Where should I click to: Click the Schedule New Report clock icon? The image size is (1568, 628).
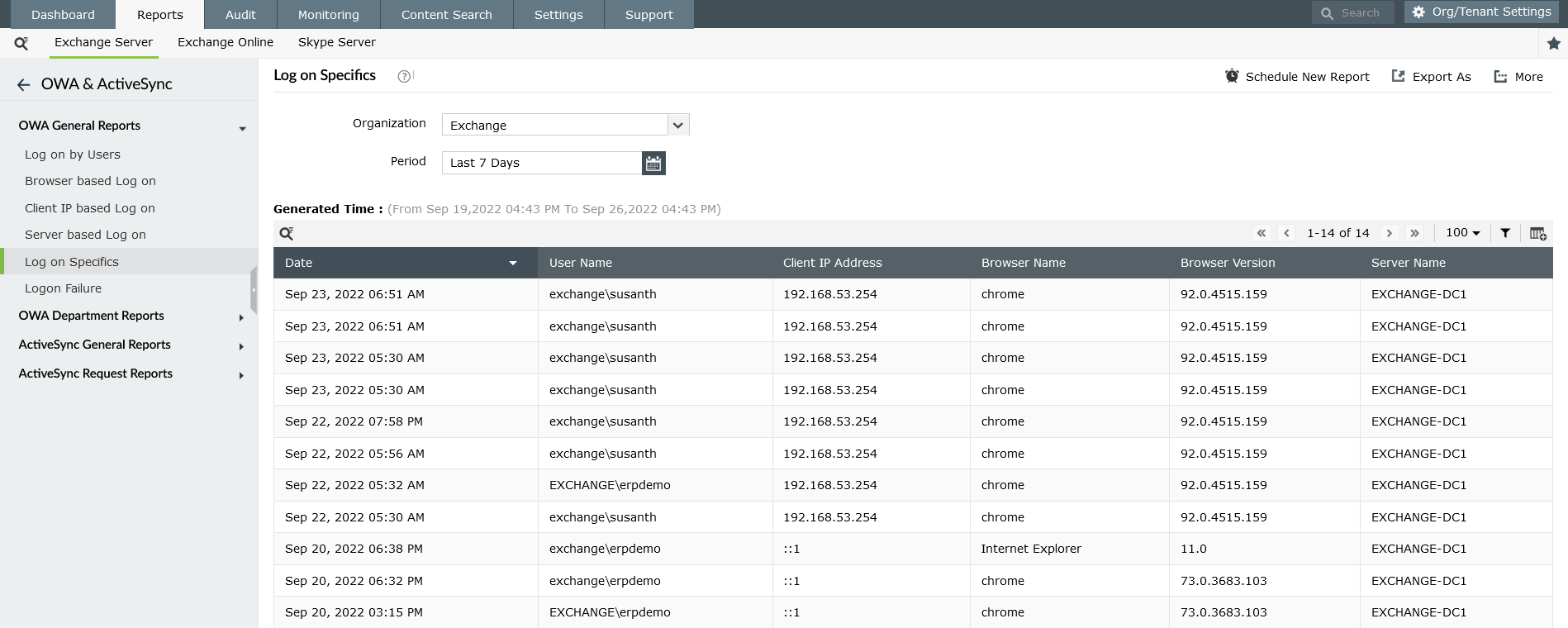coord(1232,76)
